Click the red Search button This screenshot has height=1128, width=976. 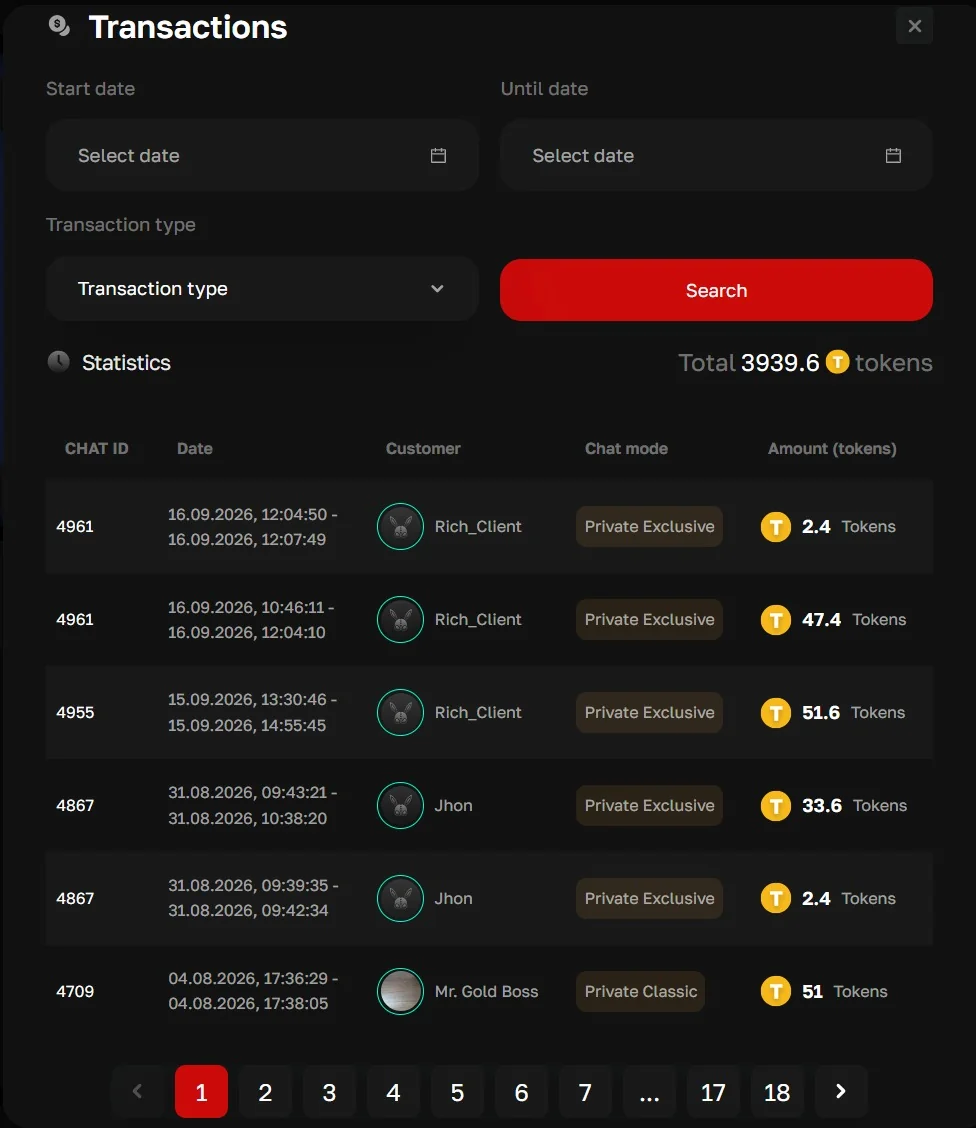pyautogui.click(x=716, y=290)
